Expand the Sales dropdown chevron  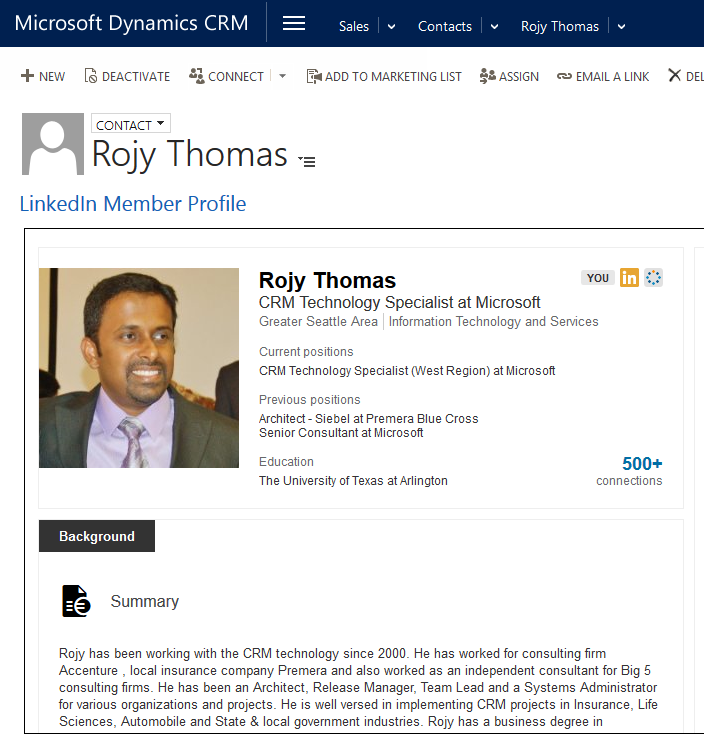(391, 26)
